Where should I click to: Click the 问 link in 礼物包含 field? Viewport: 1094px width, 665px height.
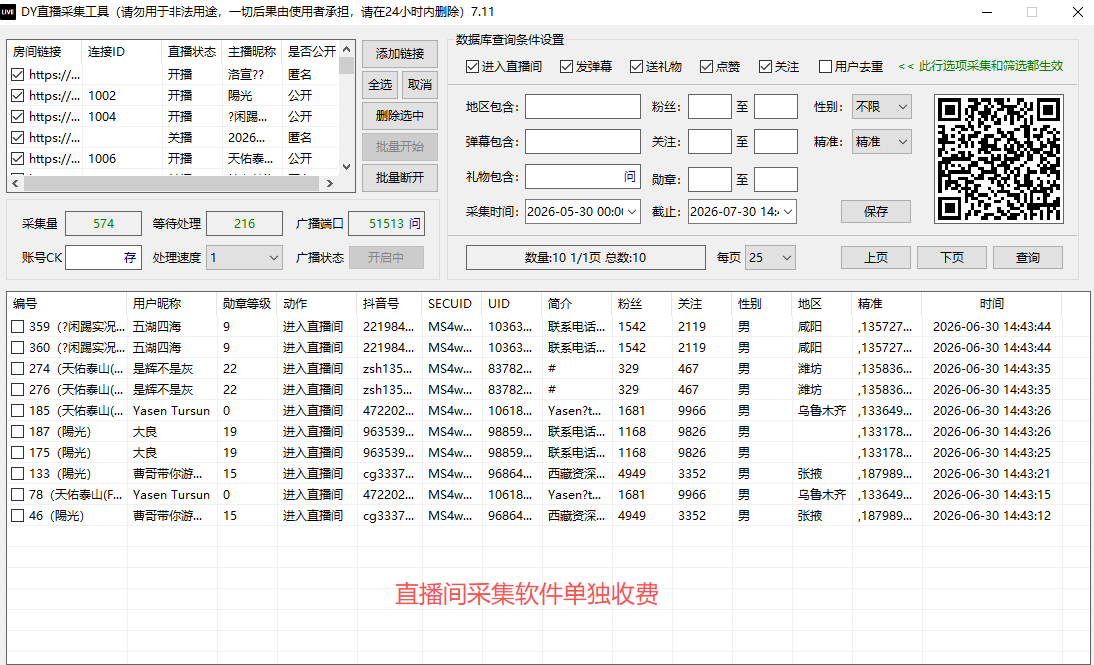pos(629,177)
